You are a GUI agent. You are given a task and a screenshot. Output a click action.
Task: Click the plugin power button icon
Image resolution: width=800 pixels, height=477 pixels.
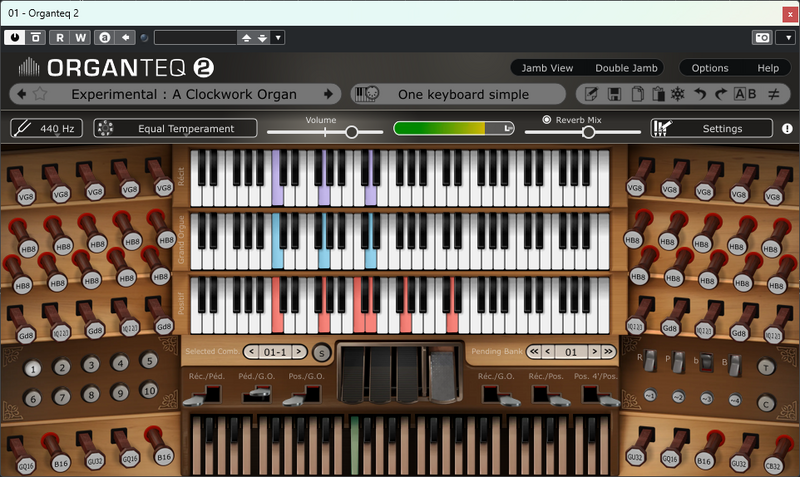coord(15,37)
